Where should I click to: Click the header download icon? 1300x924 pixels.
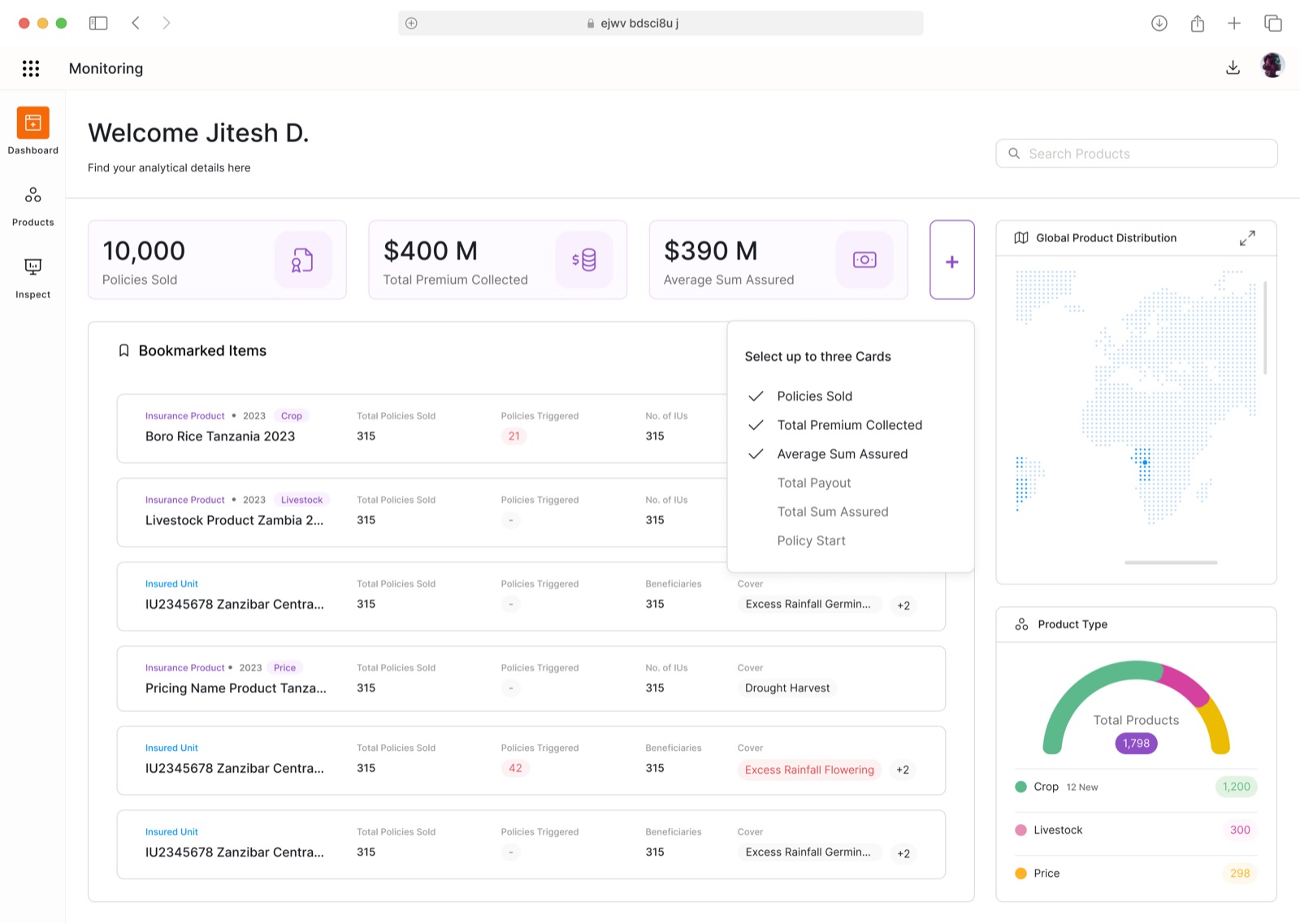pos(1233,67)
